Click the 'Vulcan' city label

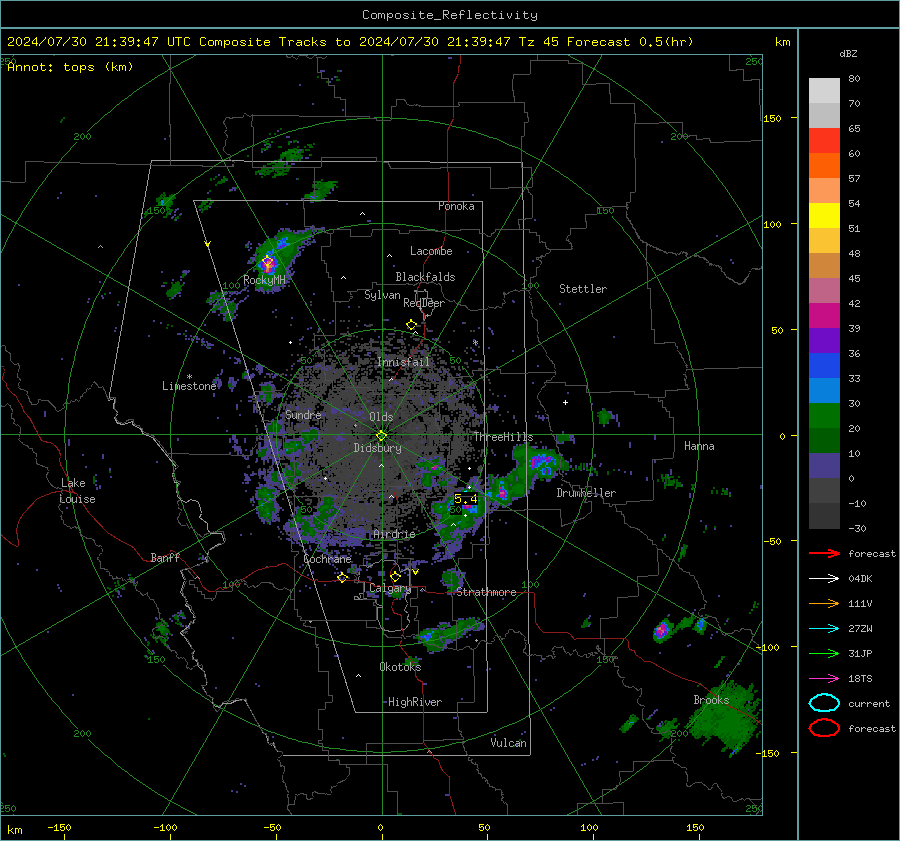tap(508, 743)
